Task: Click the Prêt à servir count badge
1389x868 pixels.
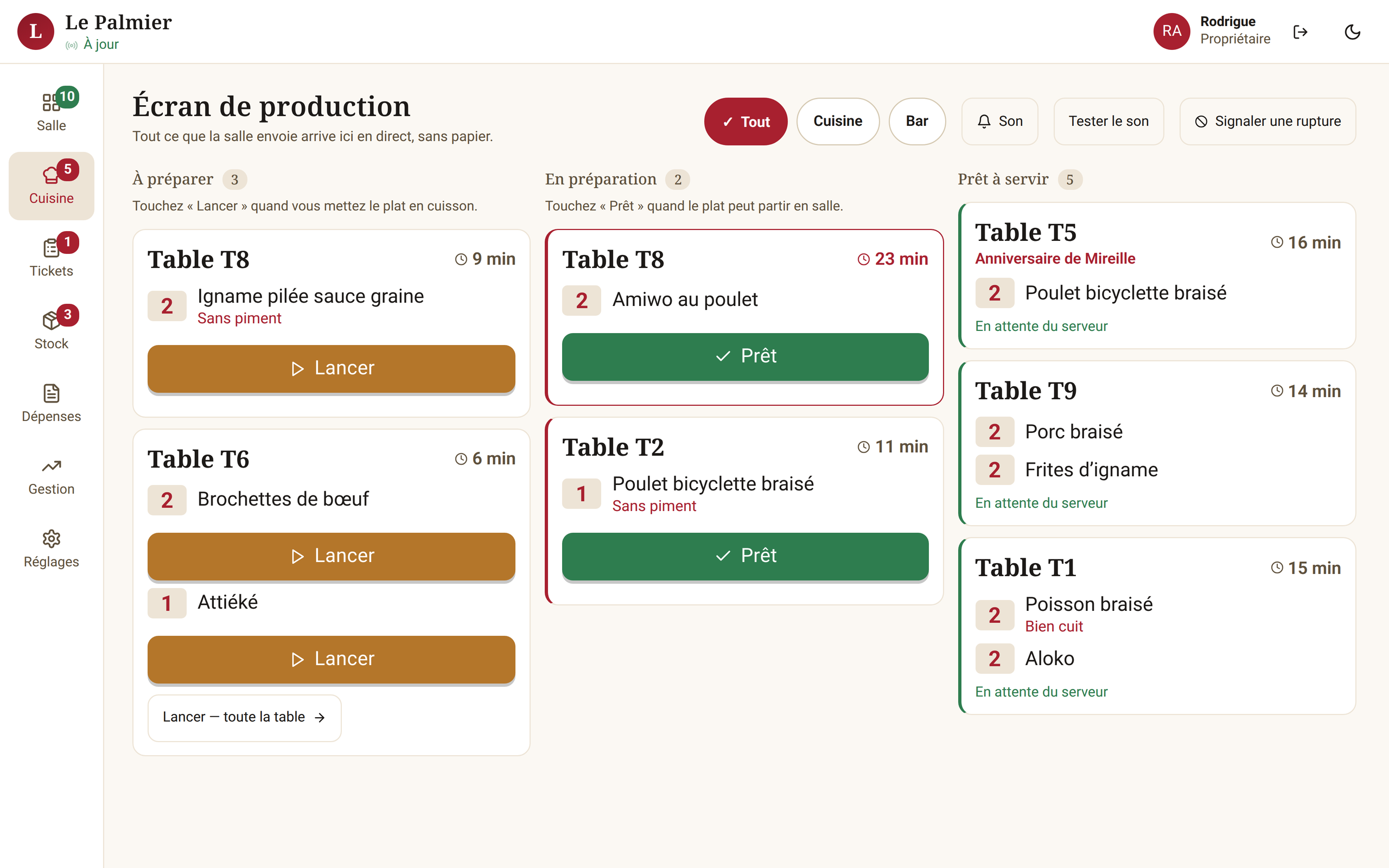Action: click(x=1069, y=180)
